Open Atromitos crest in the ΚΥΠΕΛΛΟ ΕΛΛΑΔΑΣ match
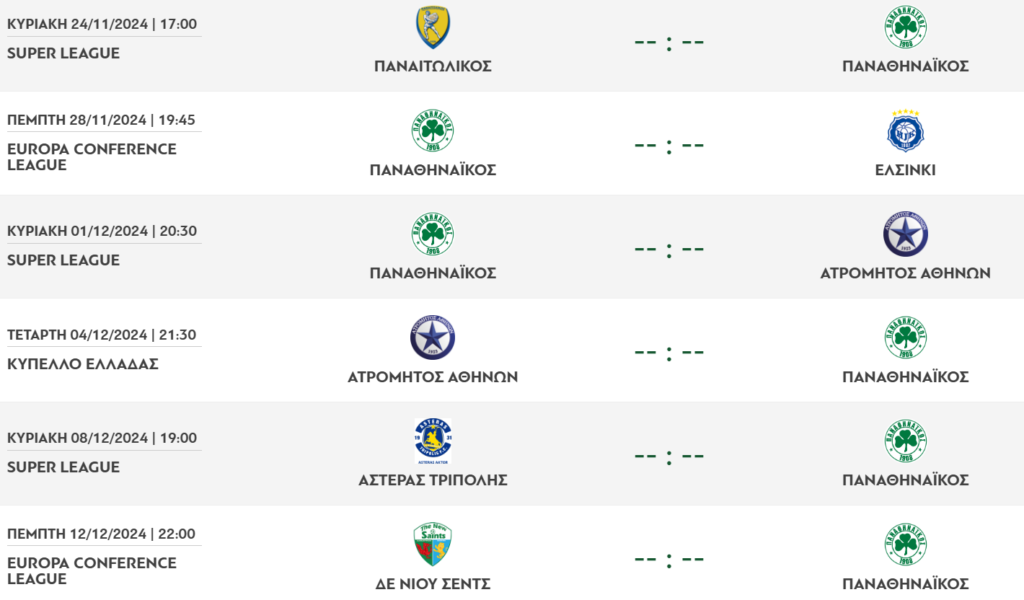This screenshot has height=600, width=1024. point(433,338)
